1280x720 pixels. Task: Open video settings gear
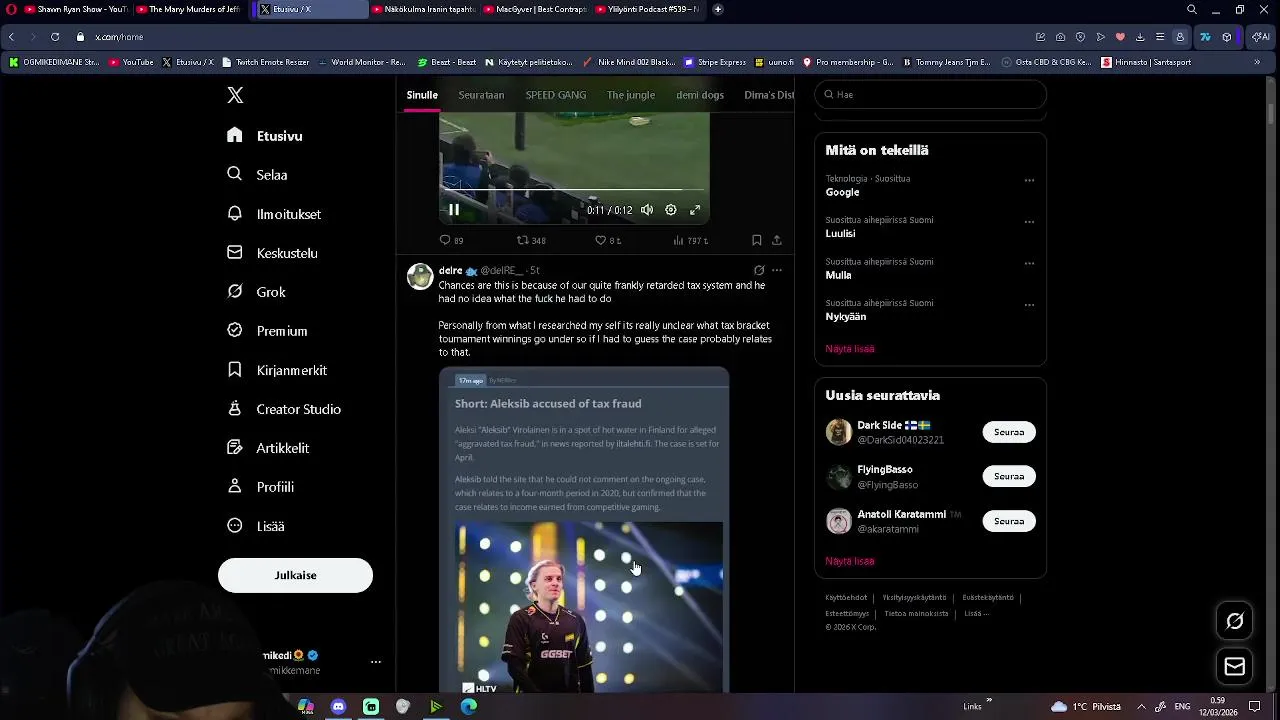[x=671, y=210]
